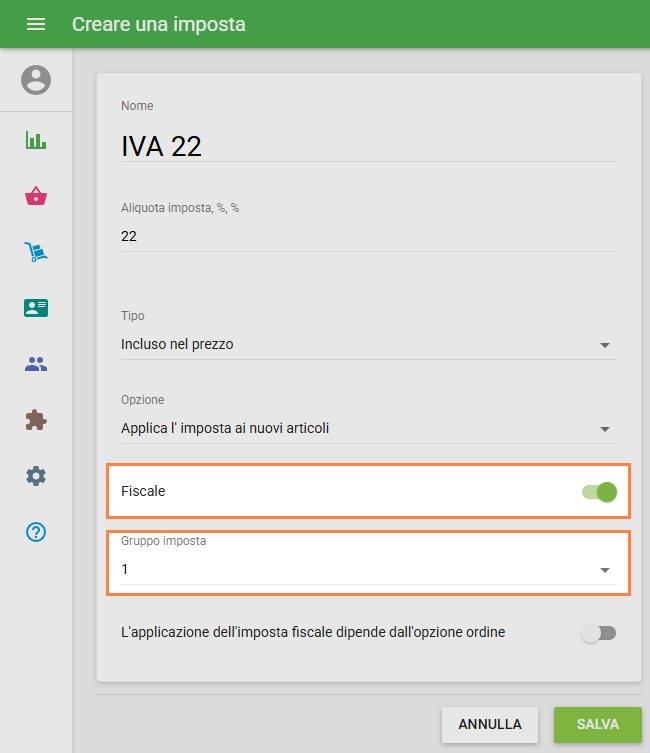Open Help question mark icon

point(36,532)
